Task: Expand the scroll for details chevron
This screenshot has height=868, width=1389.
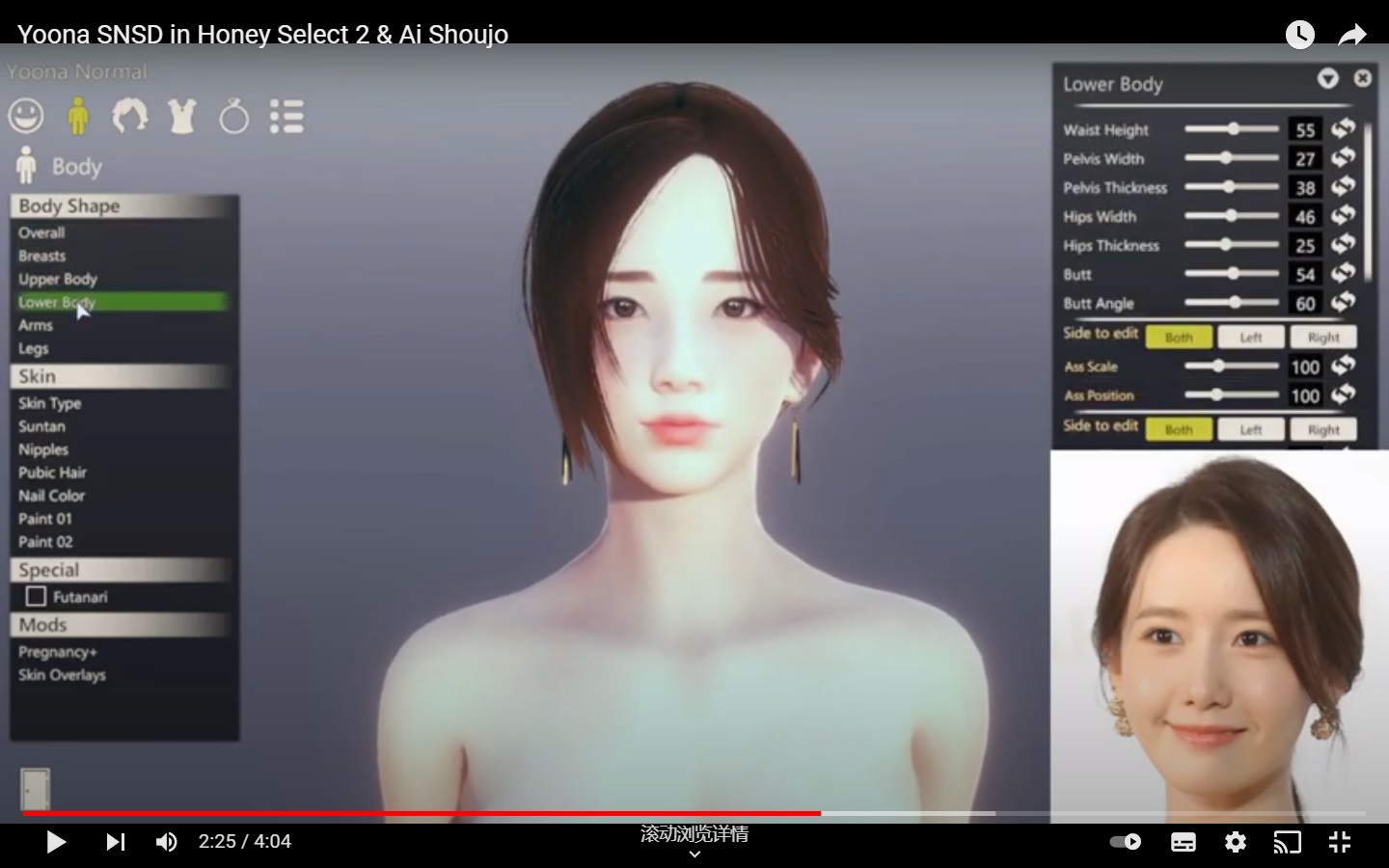Action: coord(694,854)
